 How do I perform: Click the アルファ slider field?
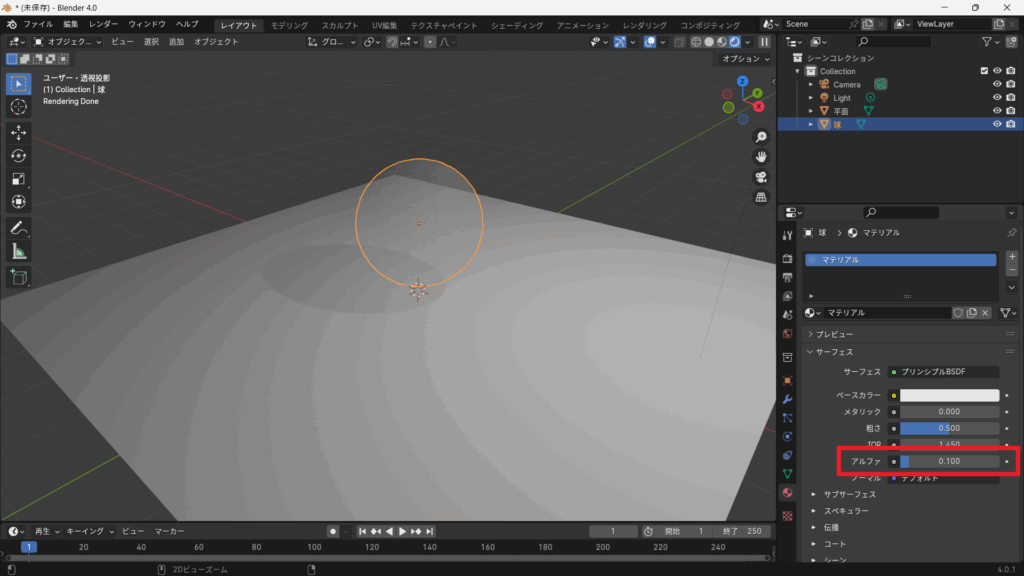pyautogui.click(x=949, y=461)
